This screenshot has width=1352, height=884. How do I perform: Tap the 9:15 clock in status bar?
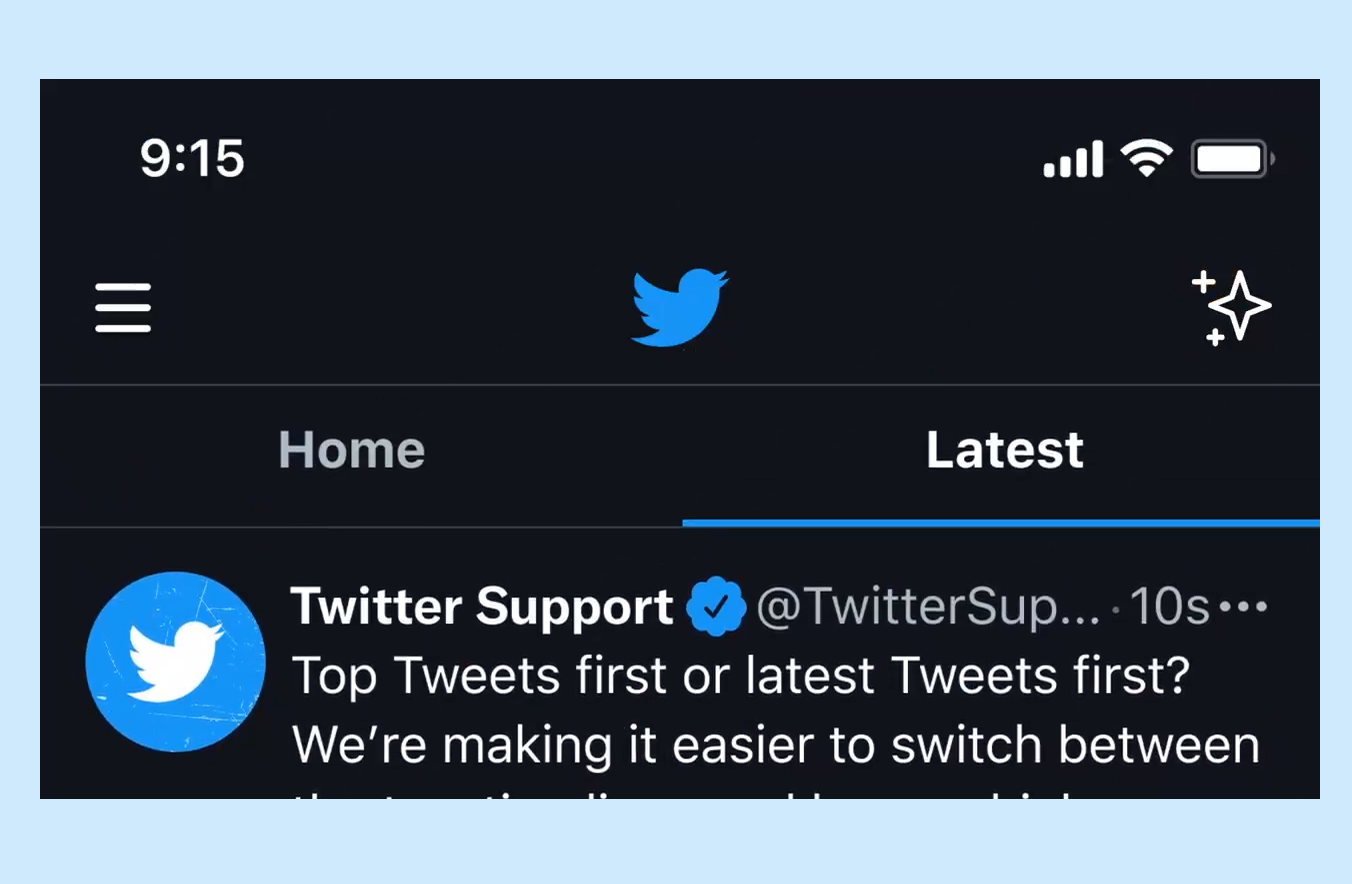point(192,159)
